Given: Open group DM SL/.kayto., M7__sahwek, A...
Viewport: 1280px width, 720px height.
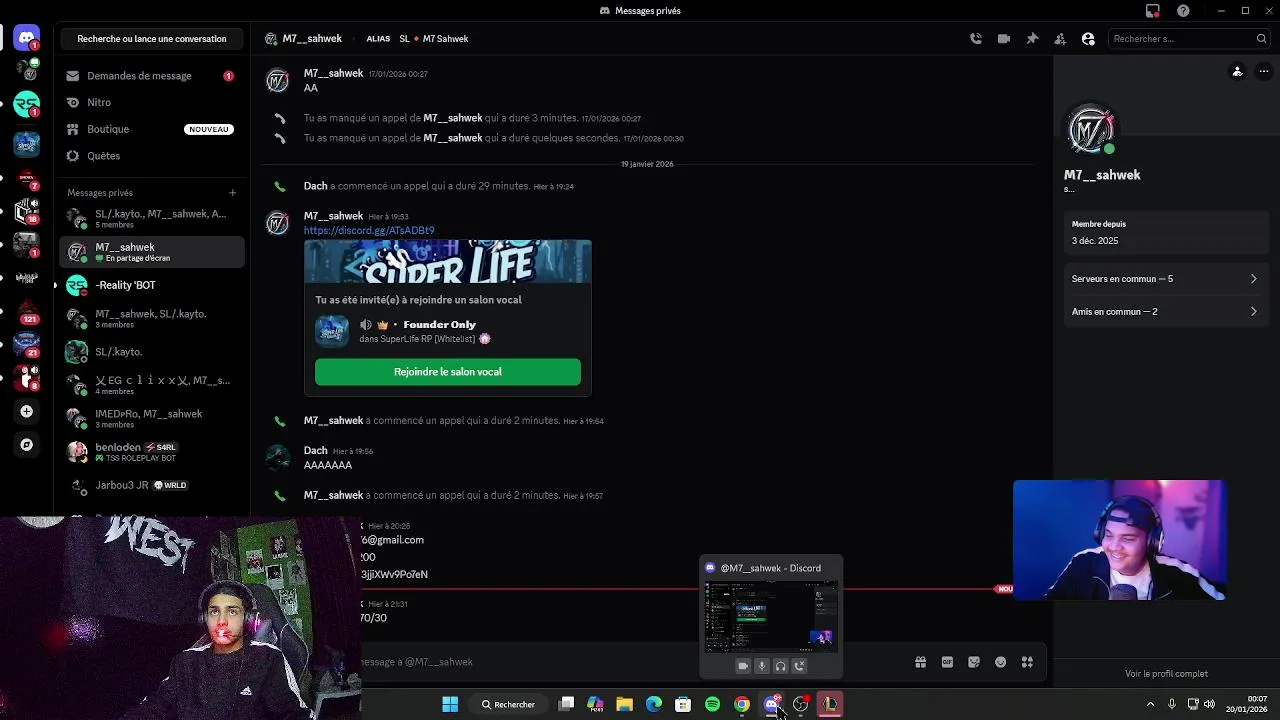Looking at the screenshot, I should coord(151,219).
